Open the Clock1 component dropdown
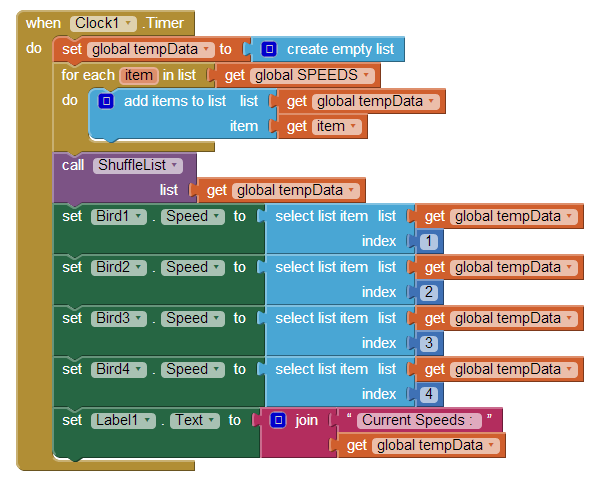The height and width of the screenshot is (487, 602). pyautogui.click(x=103, y=23)
